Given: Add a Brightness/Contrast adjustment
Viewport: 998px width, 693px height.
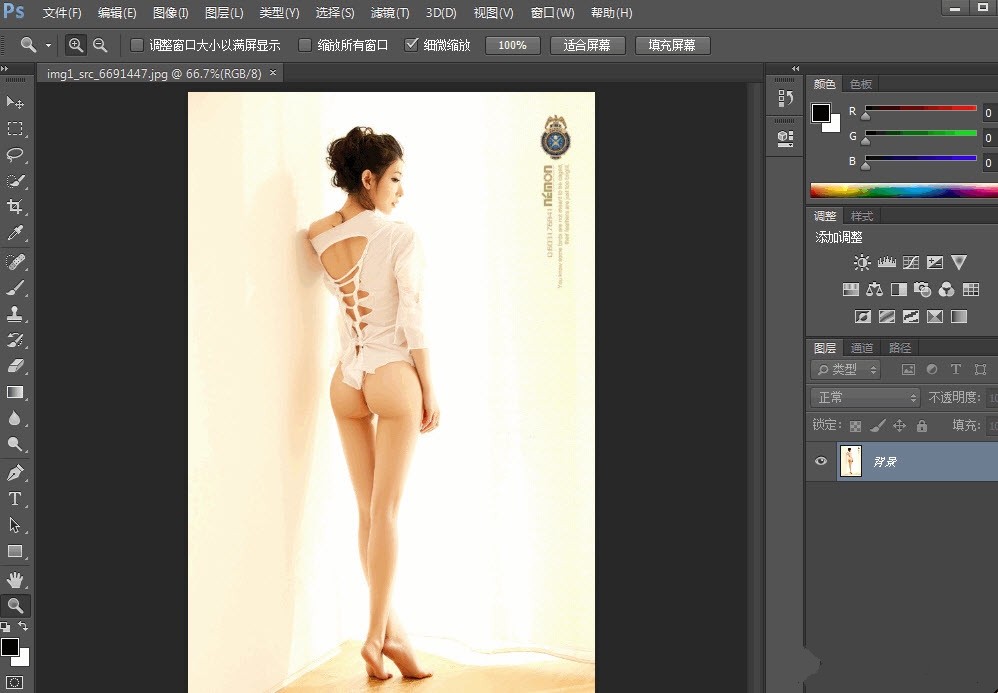Looking at the screenshot, I should pyautogui.click(x=862, y=262).
